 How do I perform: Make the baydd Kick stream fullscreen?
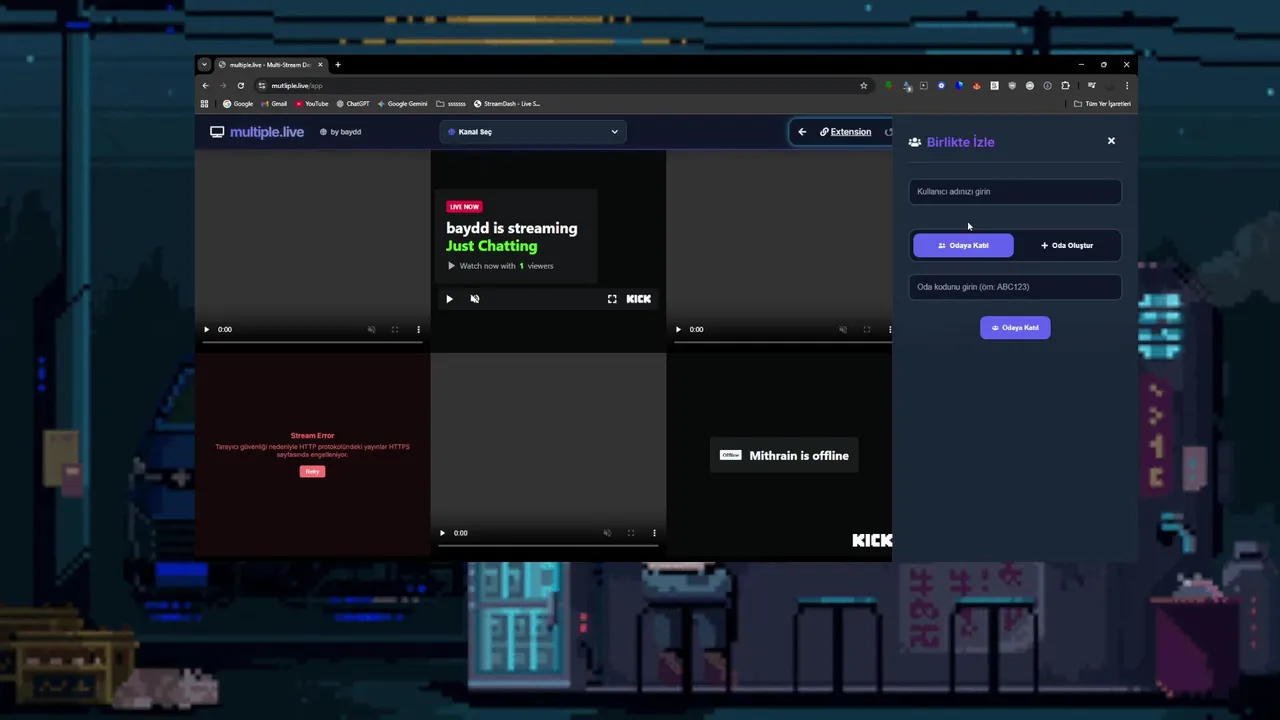click(x=612, y=299)
